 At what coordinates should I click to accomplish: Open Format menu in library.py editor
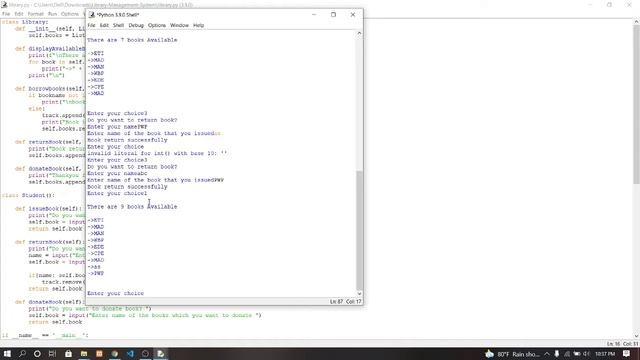(36, 14)
